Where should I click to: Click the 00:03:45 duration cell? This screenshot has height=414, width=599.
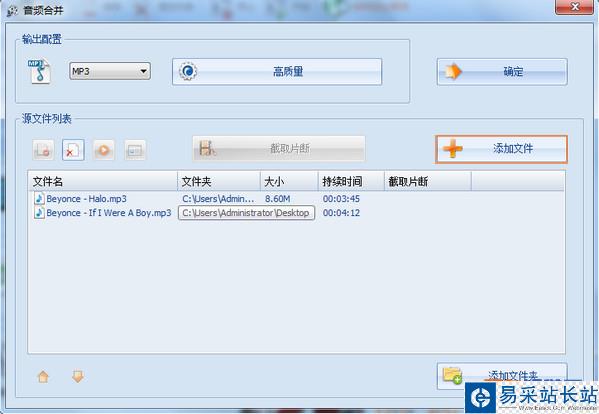click(342, 199)
